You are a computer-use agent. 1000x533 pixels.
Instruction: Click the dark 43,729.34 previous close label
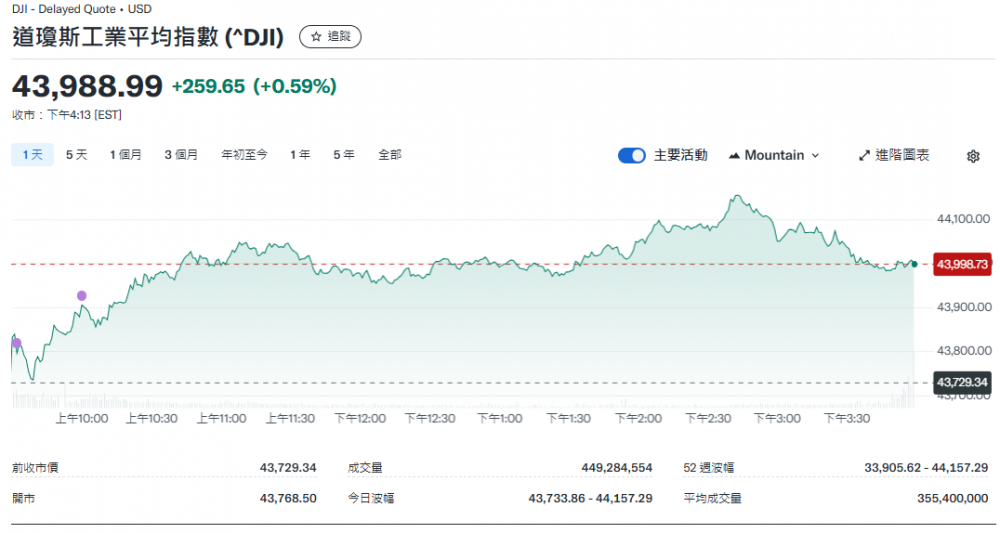click(x=961, y=382)
